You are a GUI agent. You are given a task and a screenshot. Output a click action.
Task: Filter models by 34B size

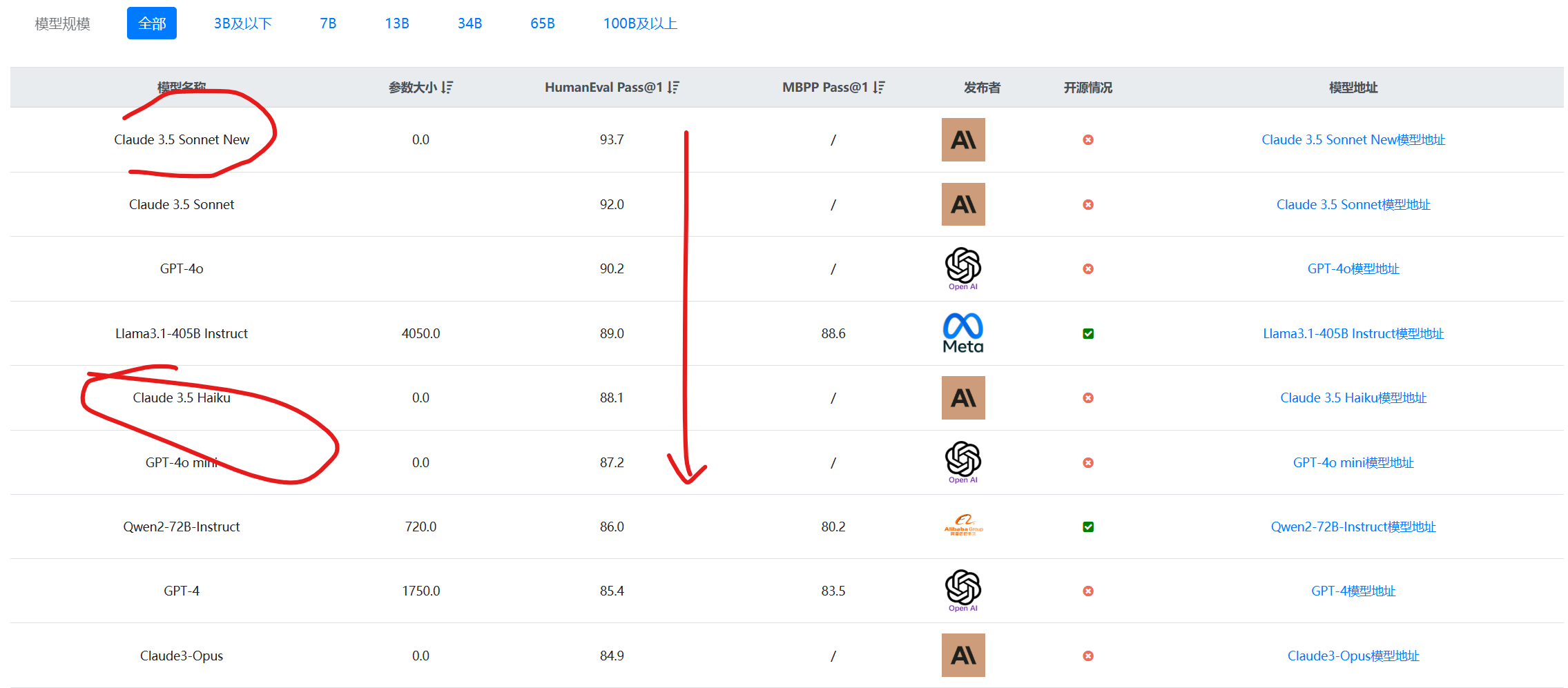click(x=470, y=23)
